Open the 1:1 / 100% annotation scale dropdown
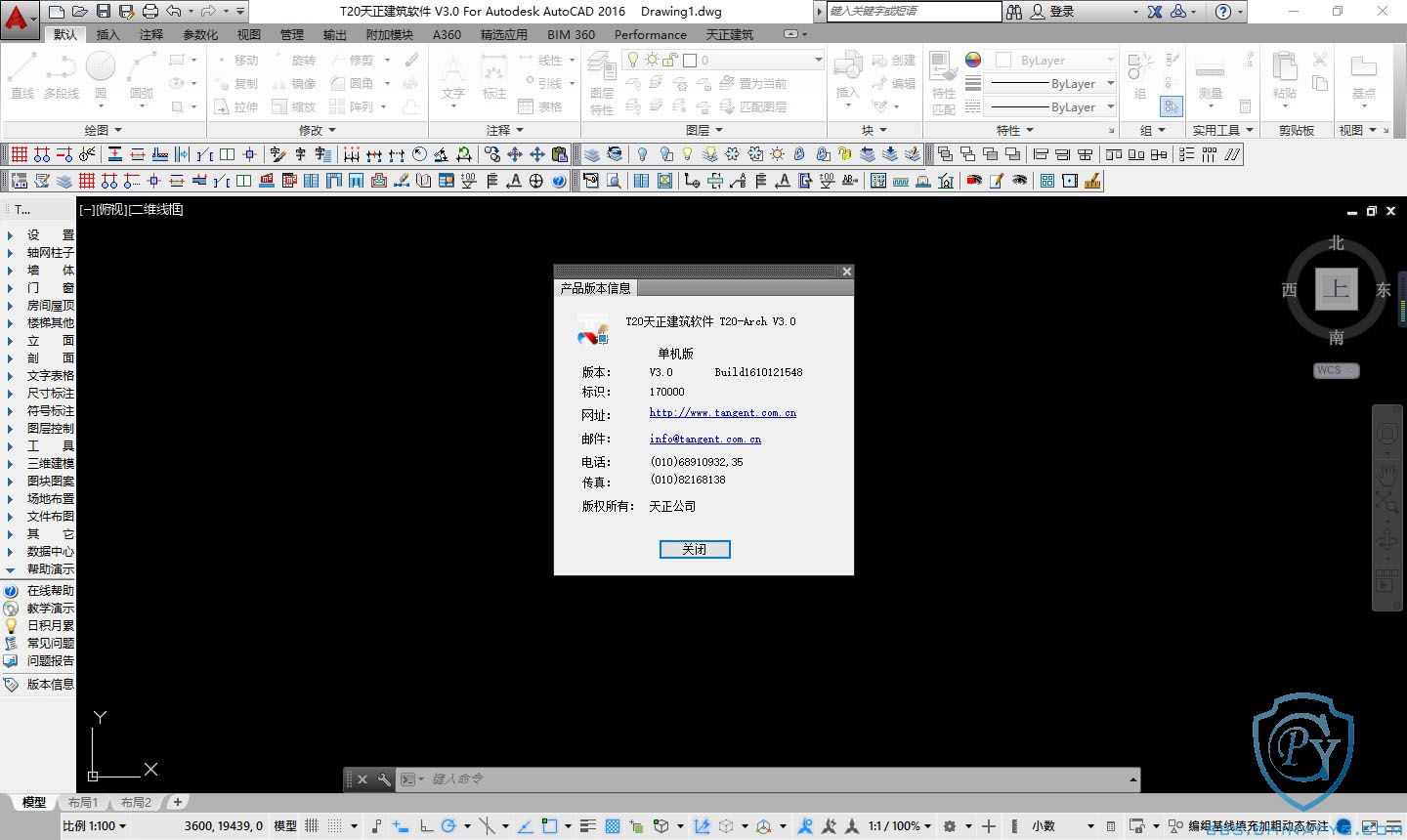 pyautogui.click(x=900, y=826)
